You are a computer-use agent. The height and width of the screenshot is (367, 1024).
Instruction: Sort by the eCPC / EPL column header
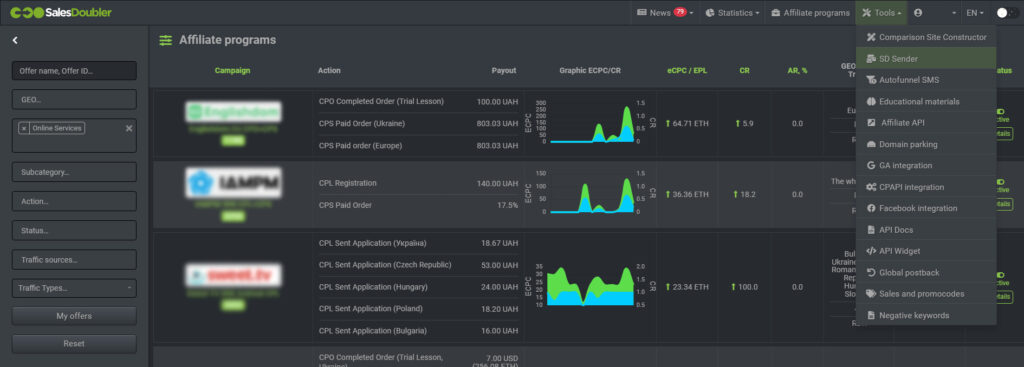687,71
